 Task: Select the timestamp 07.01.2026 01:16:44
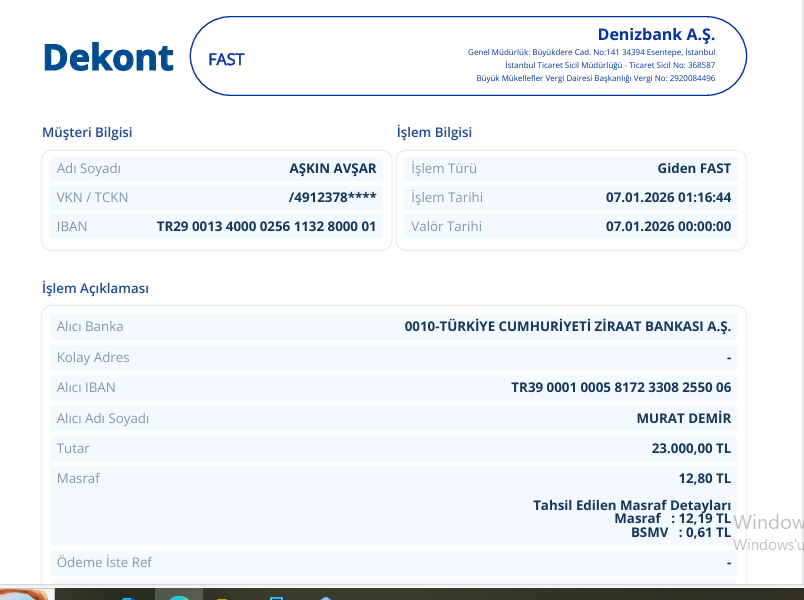pyautogui.click(x=669, y=197)
